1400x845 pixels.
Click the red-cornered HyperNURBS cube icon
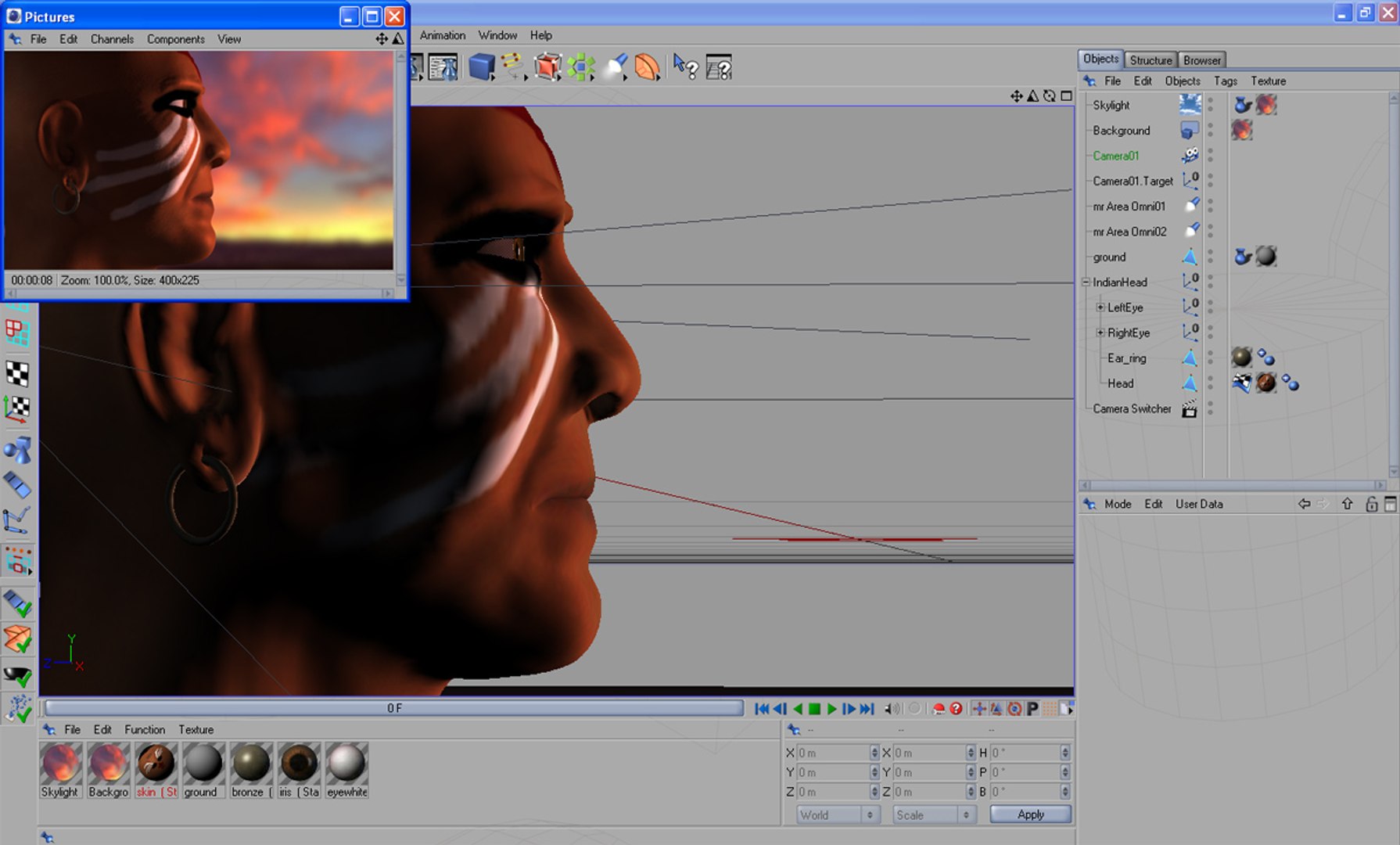(x=547, y=67)
